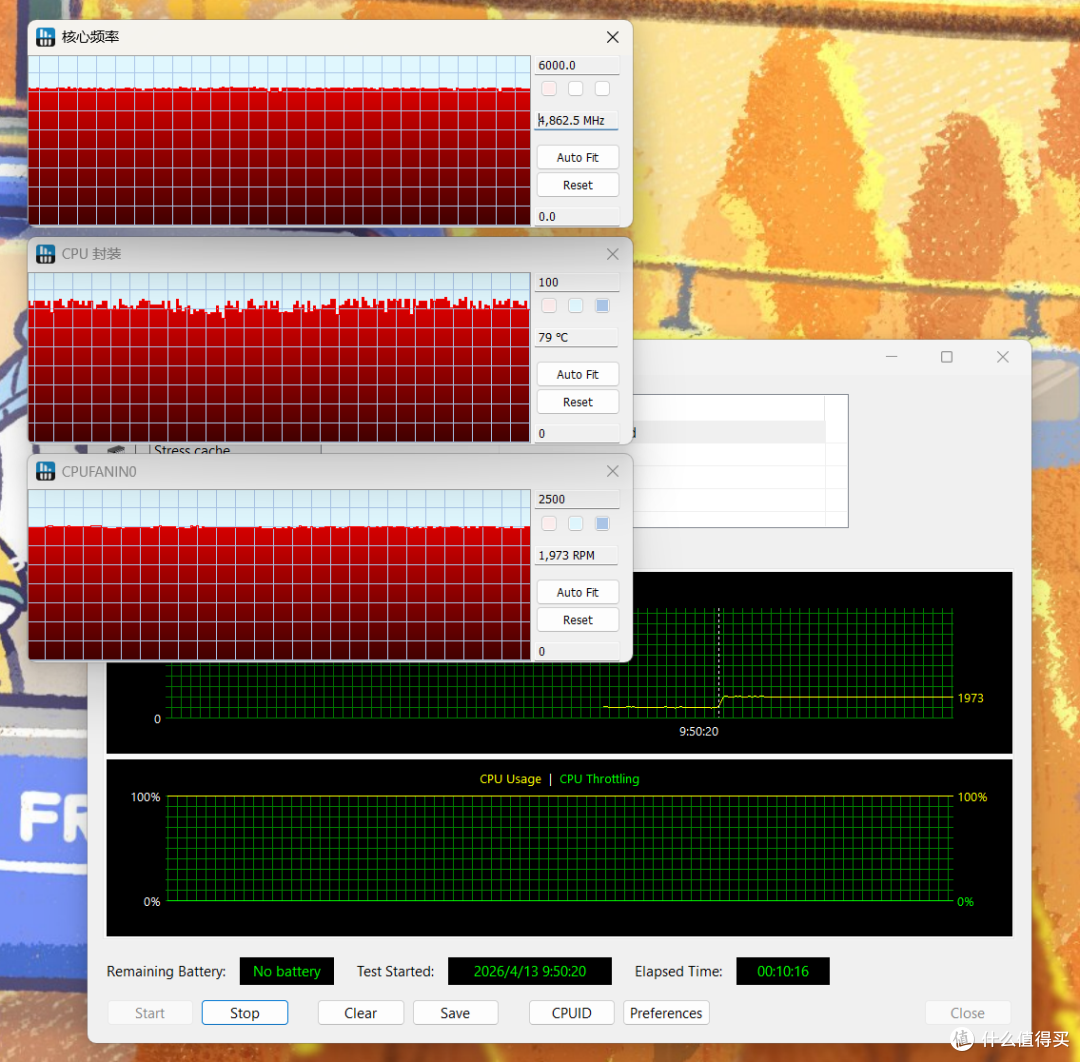Viewport: 1080px width, 1062px height.
Task: Click the Elapsed Time 00:10:16 field
Action: [x=782, y=971]
